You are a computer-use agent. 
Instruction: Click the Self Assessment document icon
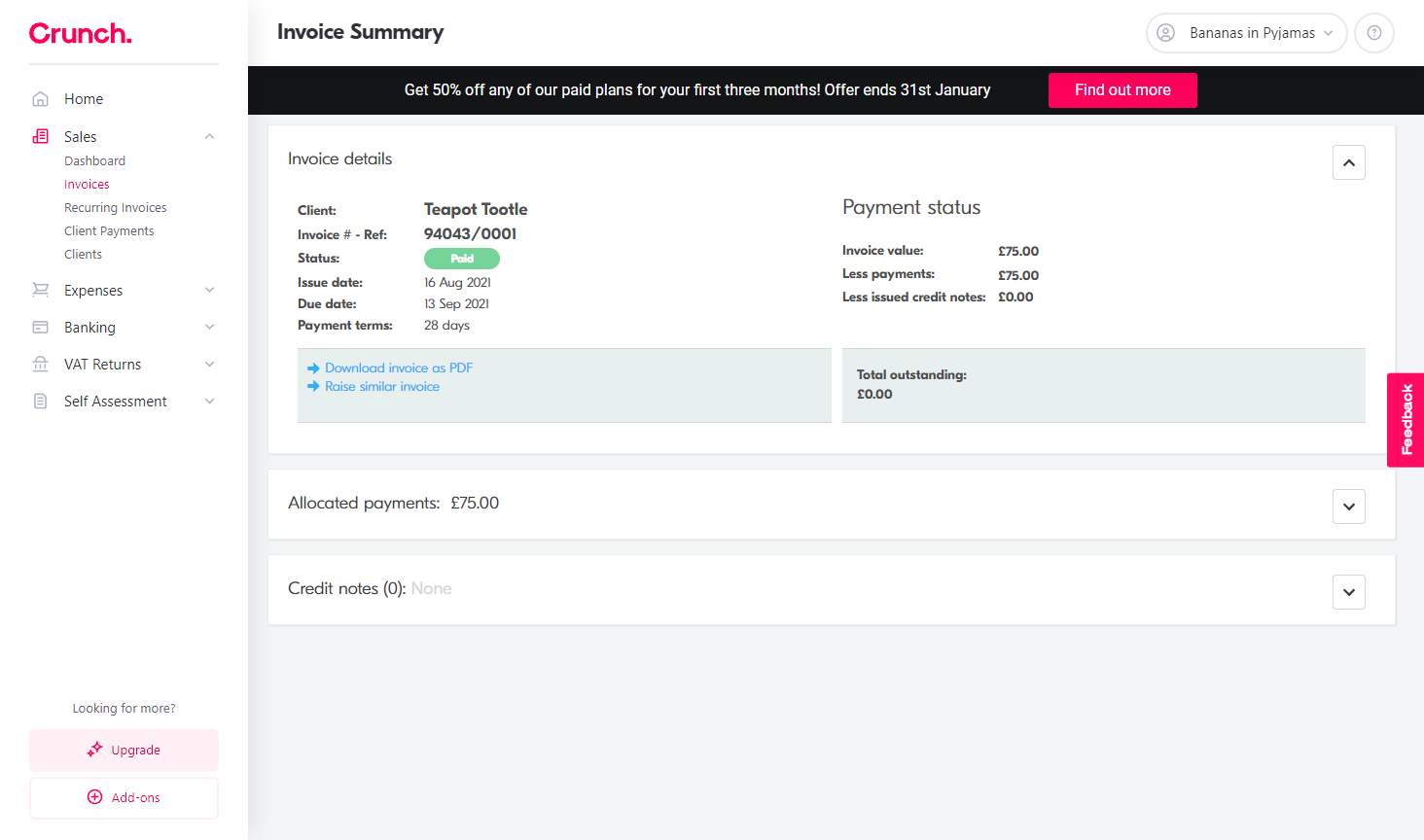point(41,402)
